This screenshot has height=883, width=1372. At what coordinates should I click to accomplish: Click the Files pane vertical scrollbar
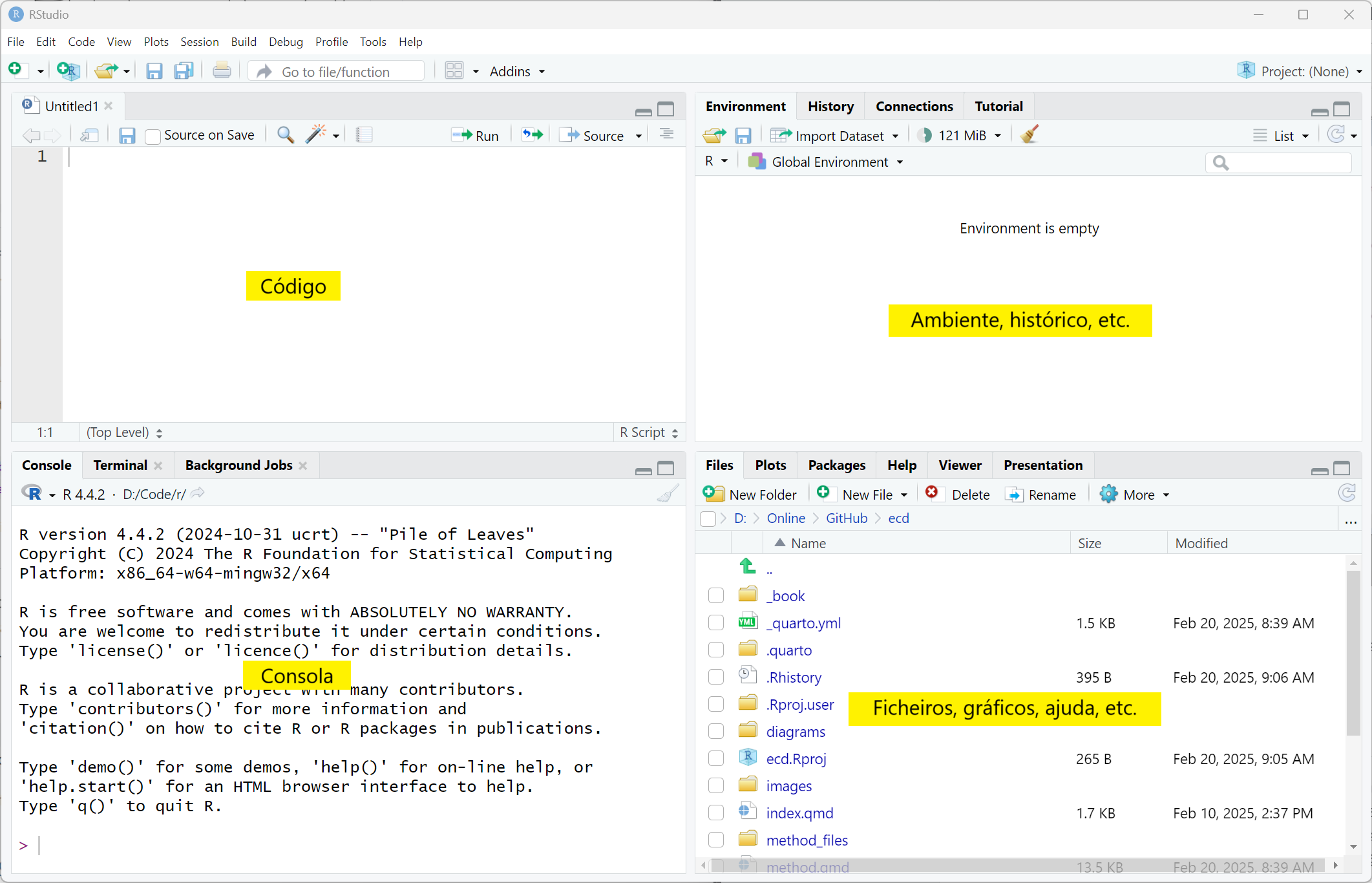click(x=1353, y=653)
